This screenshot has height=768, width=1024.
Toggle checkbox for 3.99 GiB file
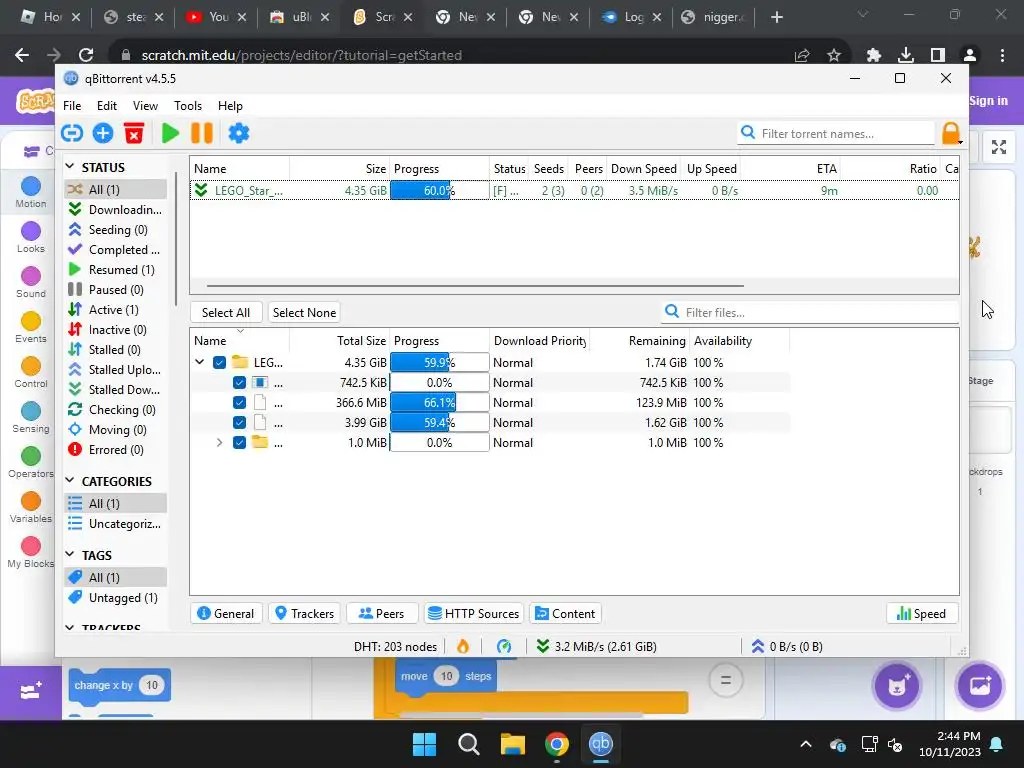[239, 423]
